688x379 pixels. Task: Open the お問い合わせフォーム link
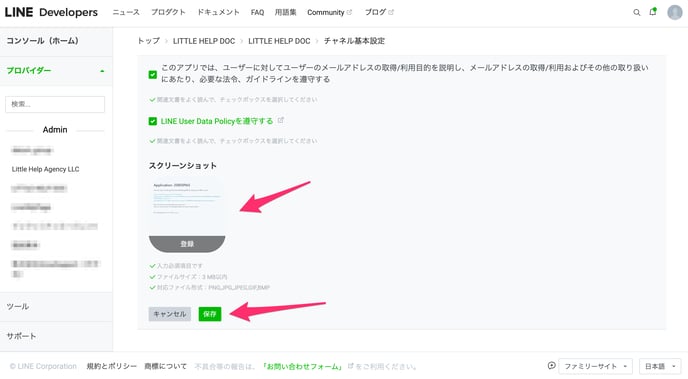tap(302, 366)
